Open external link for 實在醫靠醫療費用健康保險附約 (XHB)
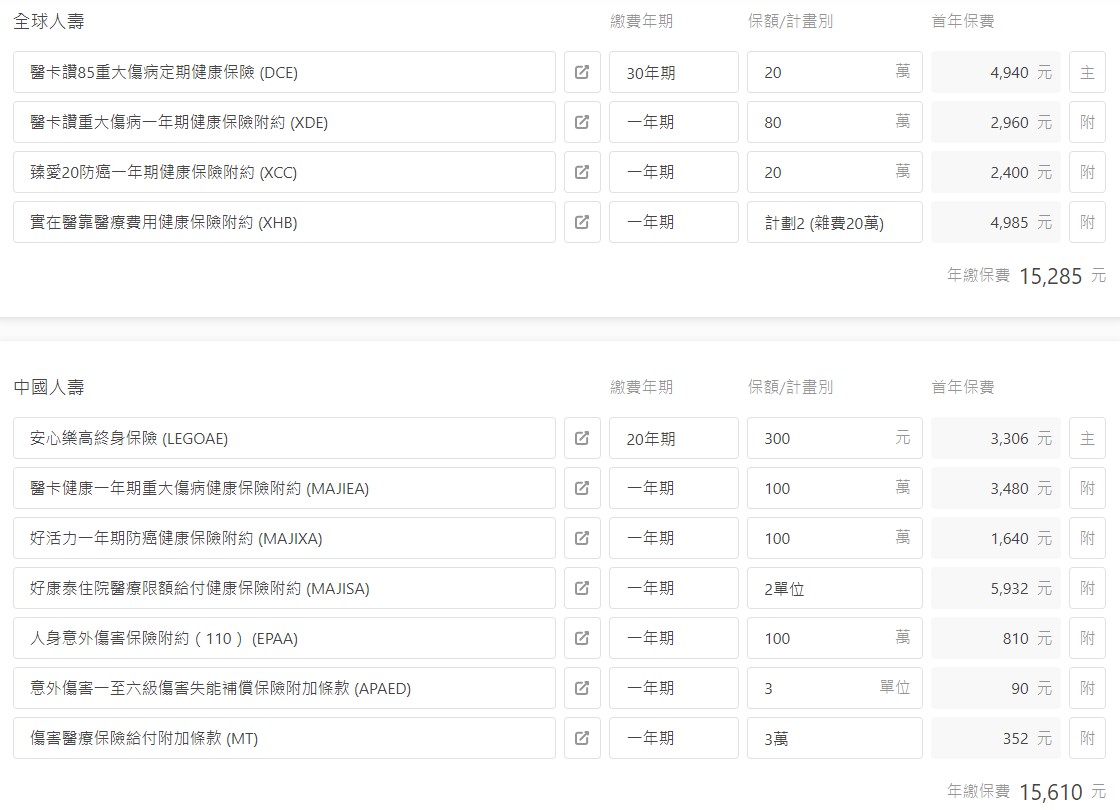1120x810 pixels. [582, 222]
